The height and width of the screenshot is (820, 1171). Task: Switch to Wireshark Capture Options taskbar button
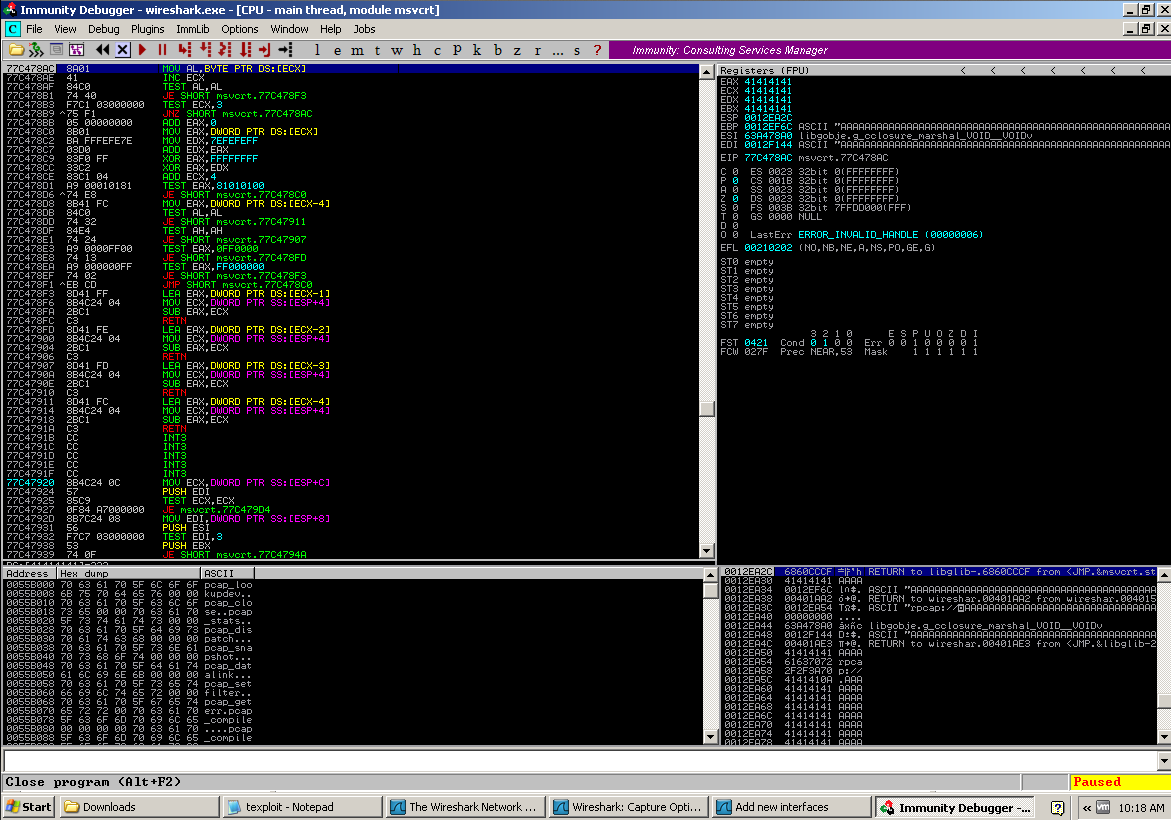(628, 807)
